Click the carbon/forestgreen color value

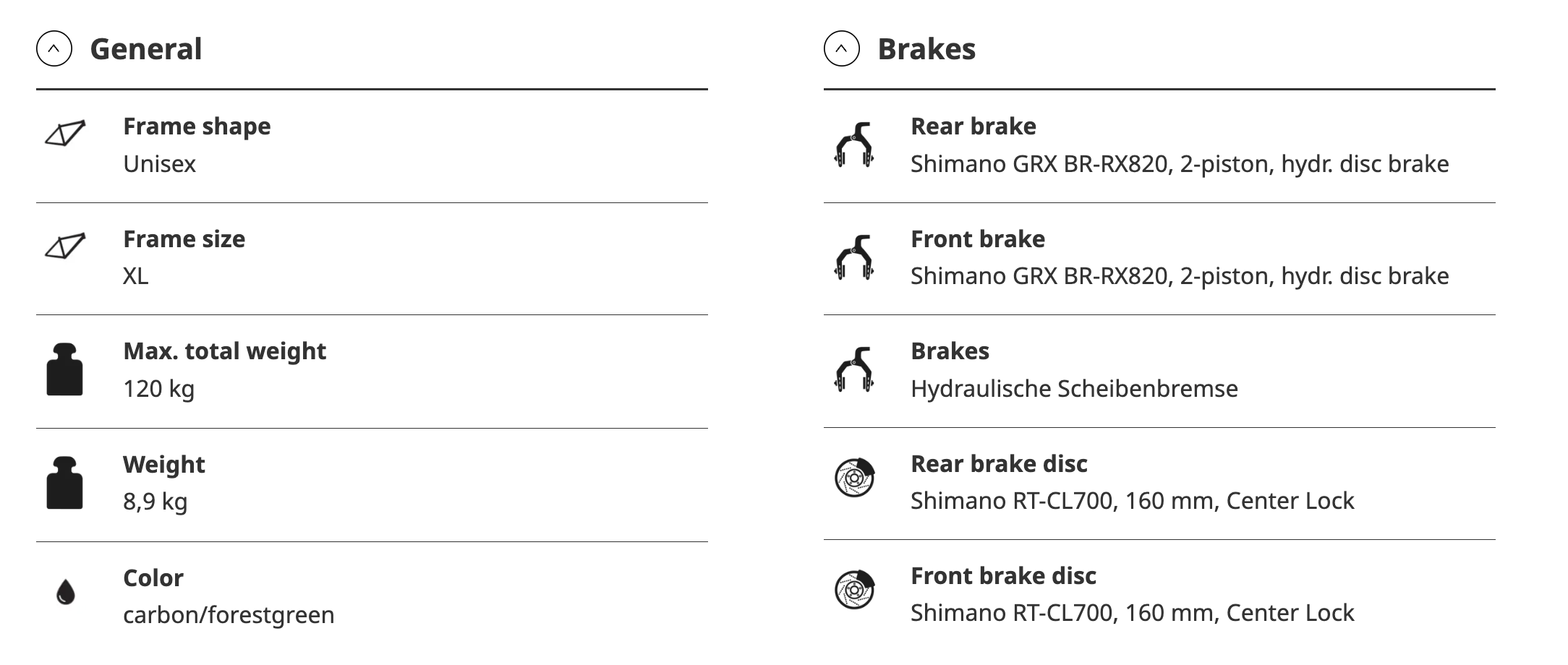229,615
